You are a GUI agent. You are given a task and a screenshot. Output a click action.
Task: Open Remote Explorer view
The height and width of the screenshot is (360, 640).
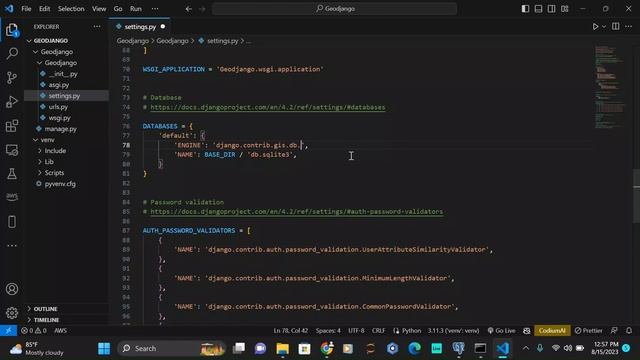pyautogui.click(x=12, y=150)
